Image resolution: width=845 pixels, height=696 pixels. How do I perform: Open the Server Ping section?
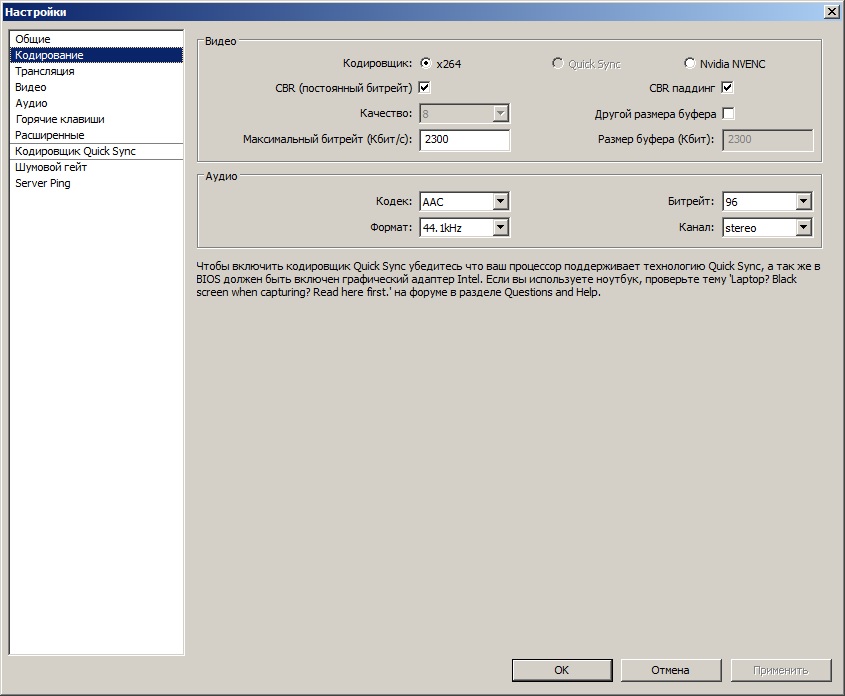(96, 183)
